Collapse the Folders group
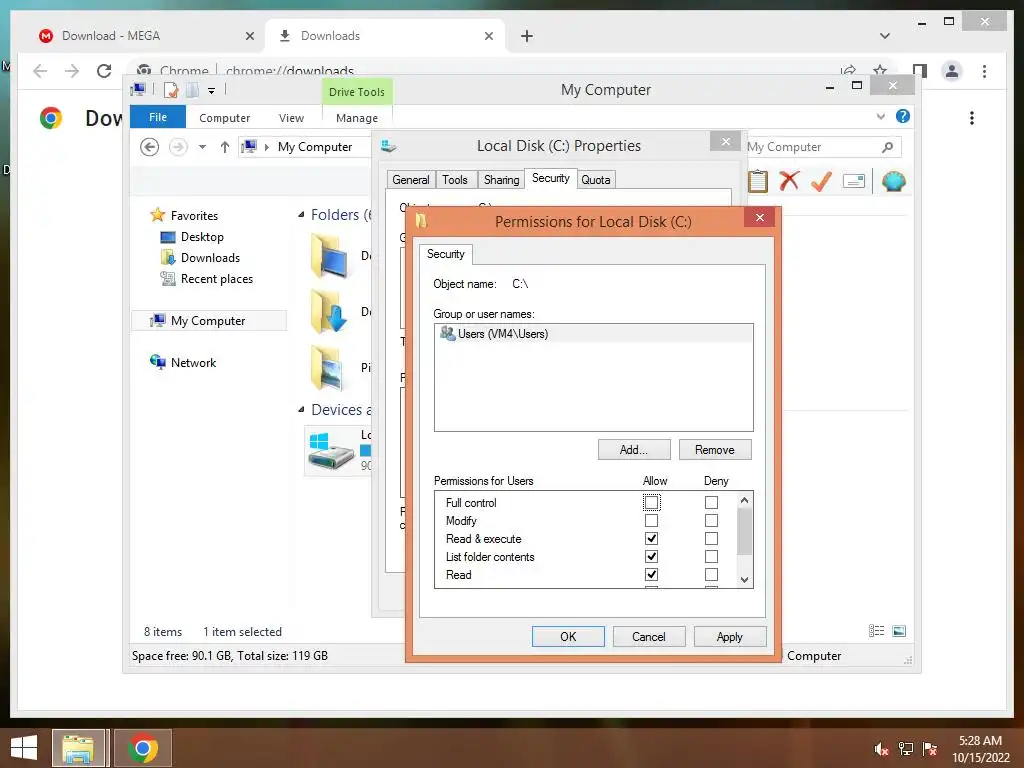 click(x=301, y=215)
